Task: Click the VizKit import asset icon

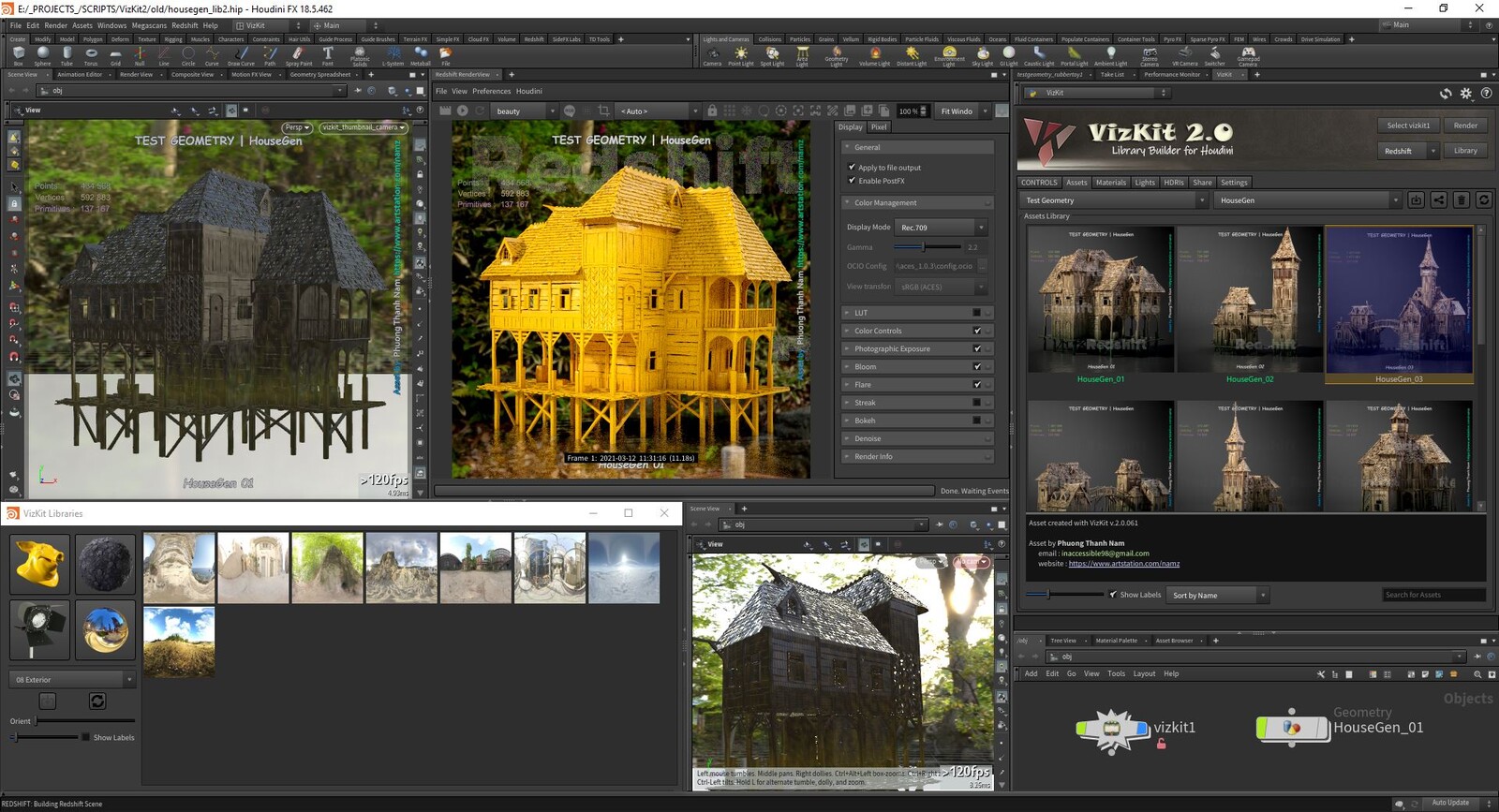Action: tap(1416, 199)
